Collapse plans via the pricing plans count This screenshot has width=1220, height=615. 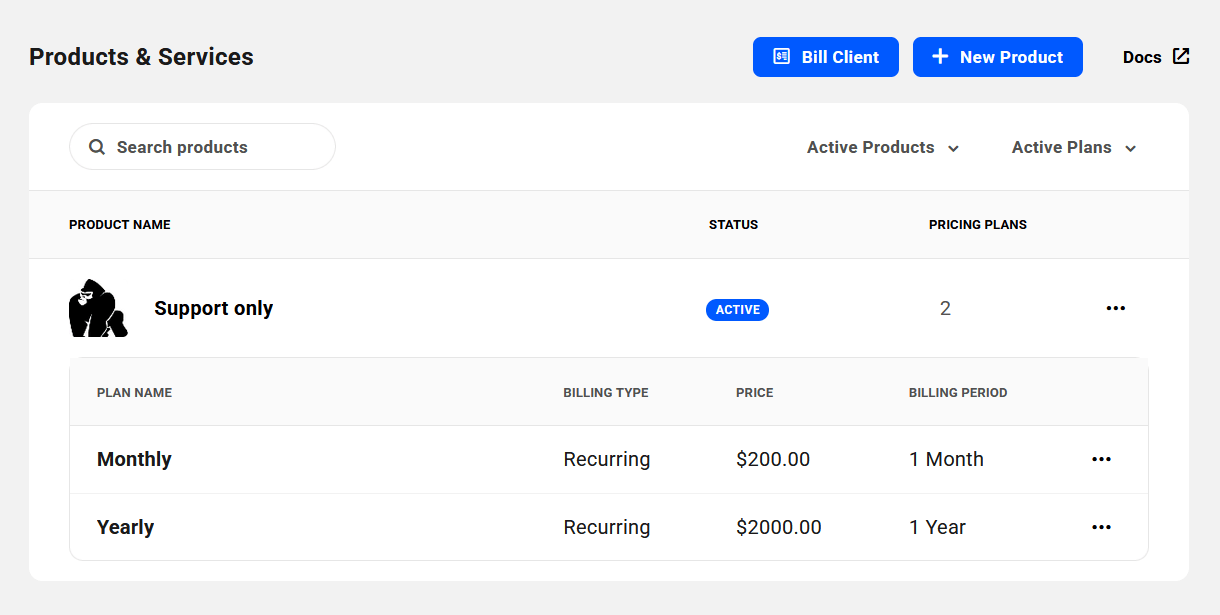945,308
